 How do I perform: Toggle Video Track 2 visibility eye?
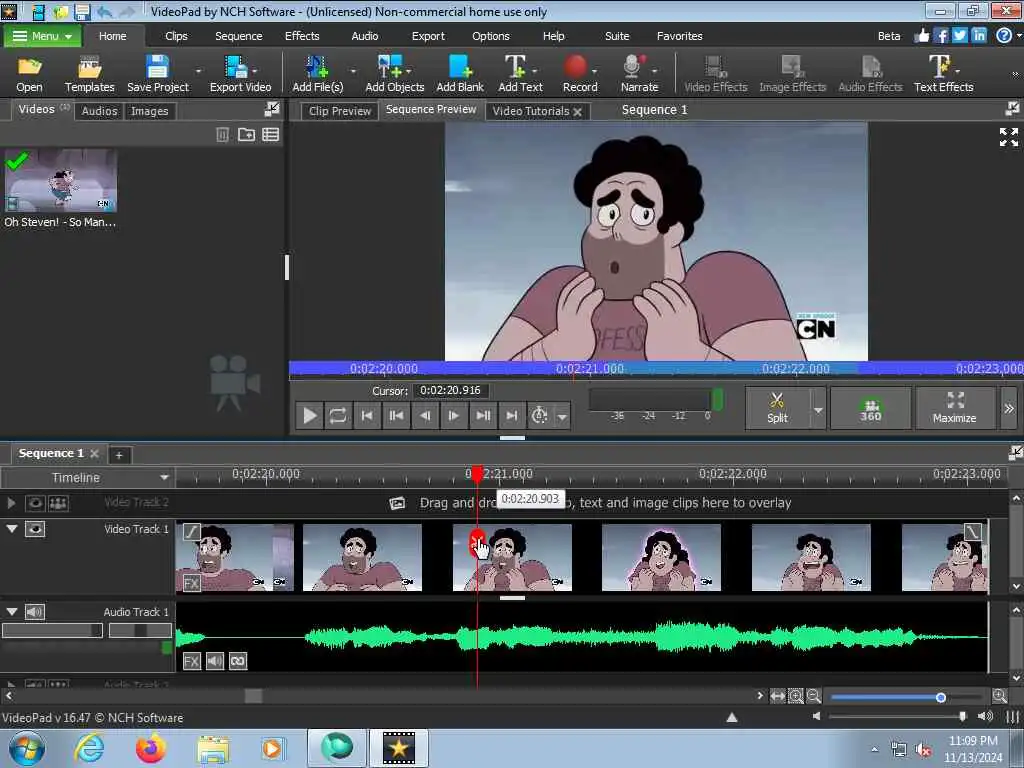[x=35, y=503]
